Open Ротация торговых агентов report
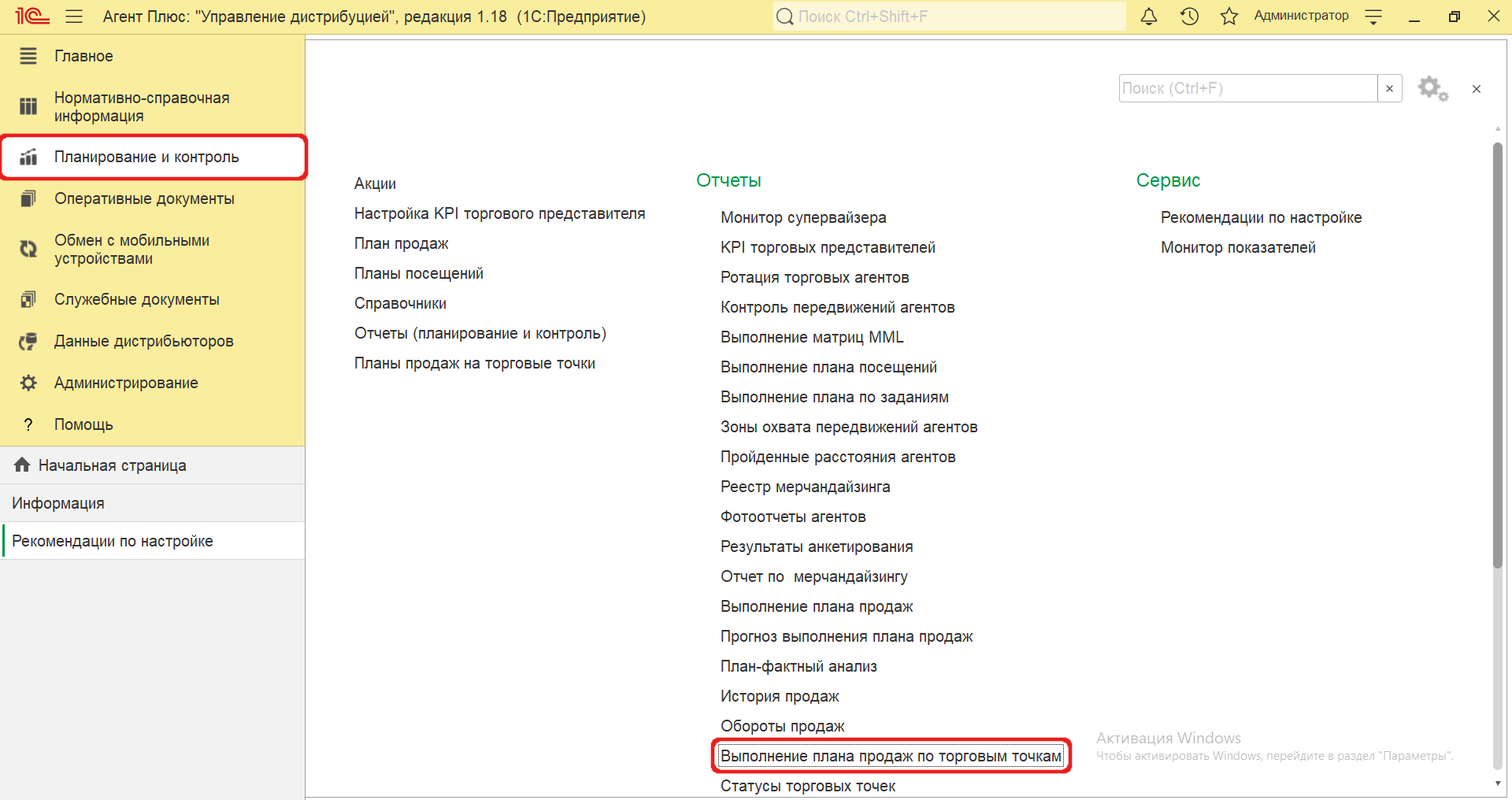The height and width of the screenshot is (800, 1512). pyautogui.click(x=815, y=277)
